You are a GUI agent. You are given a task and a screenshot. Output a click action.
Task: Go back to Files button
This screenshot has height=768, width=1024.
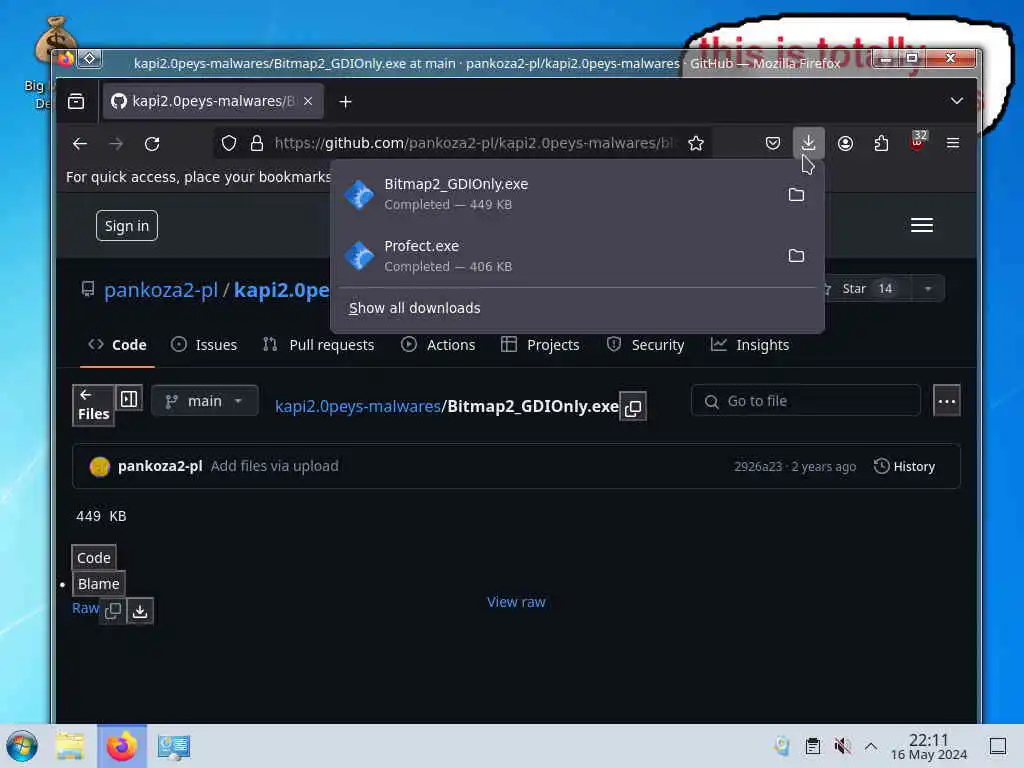coord(93,405)
